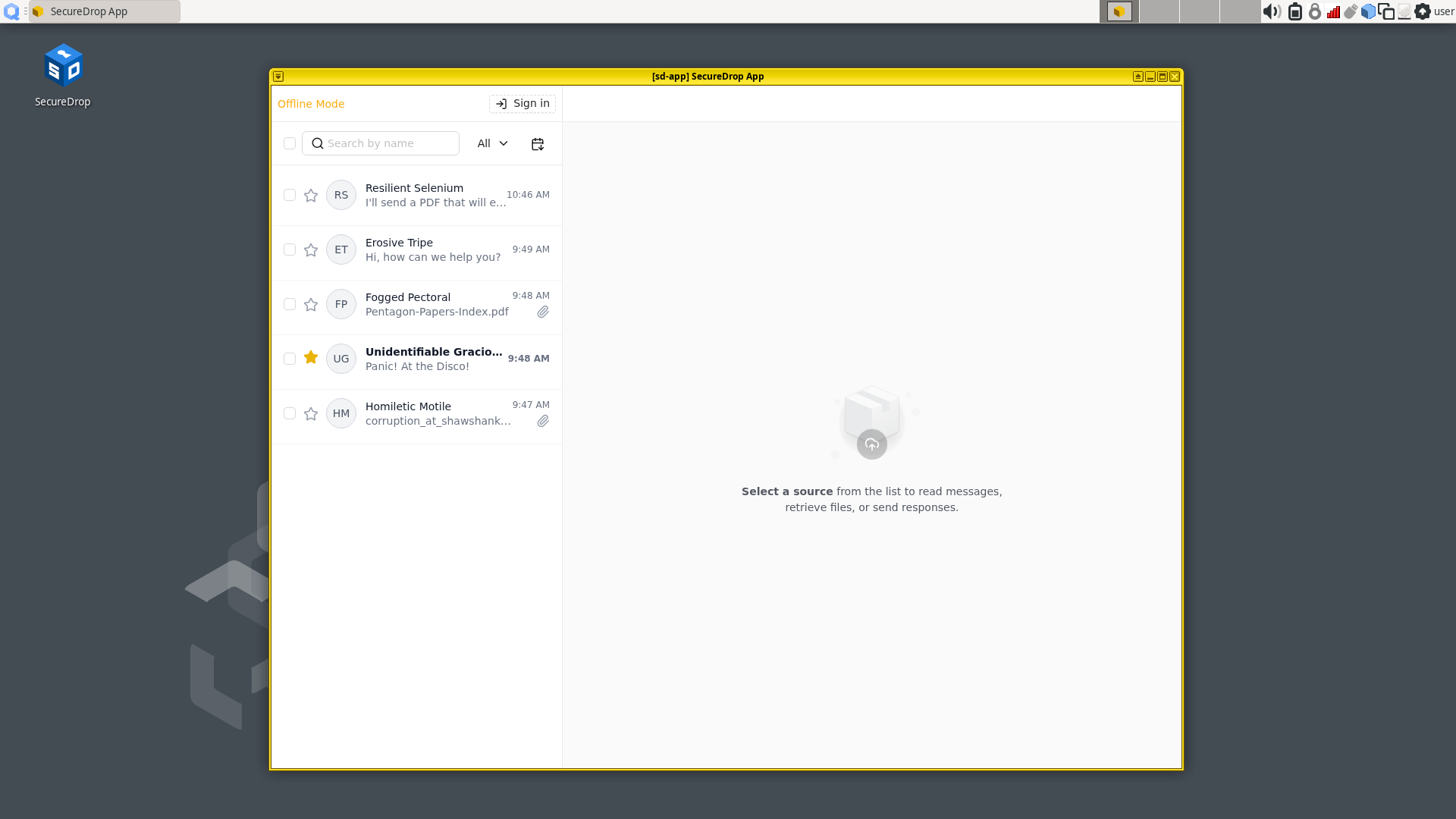
Task: Open the All filter dropdown
Action: click(491, 143)
